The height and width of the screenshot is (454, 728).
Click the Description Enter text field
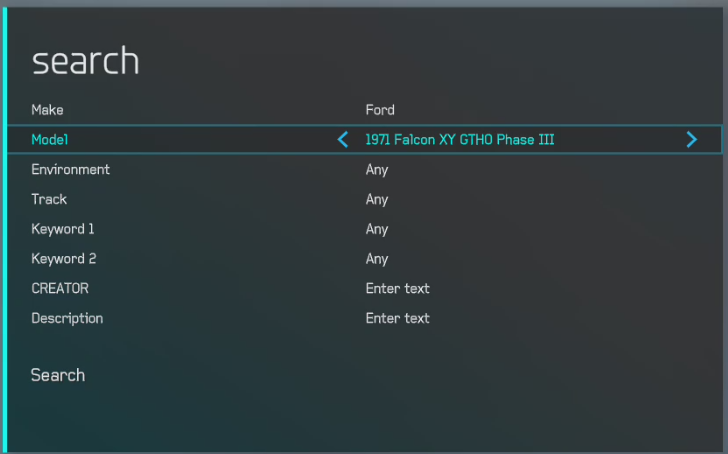pyautogui.click(x=397, y=318)
